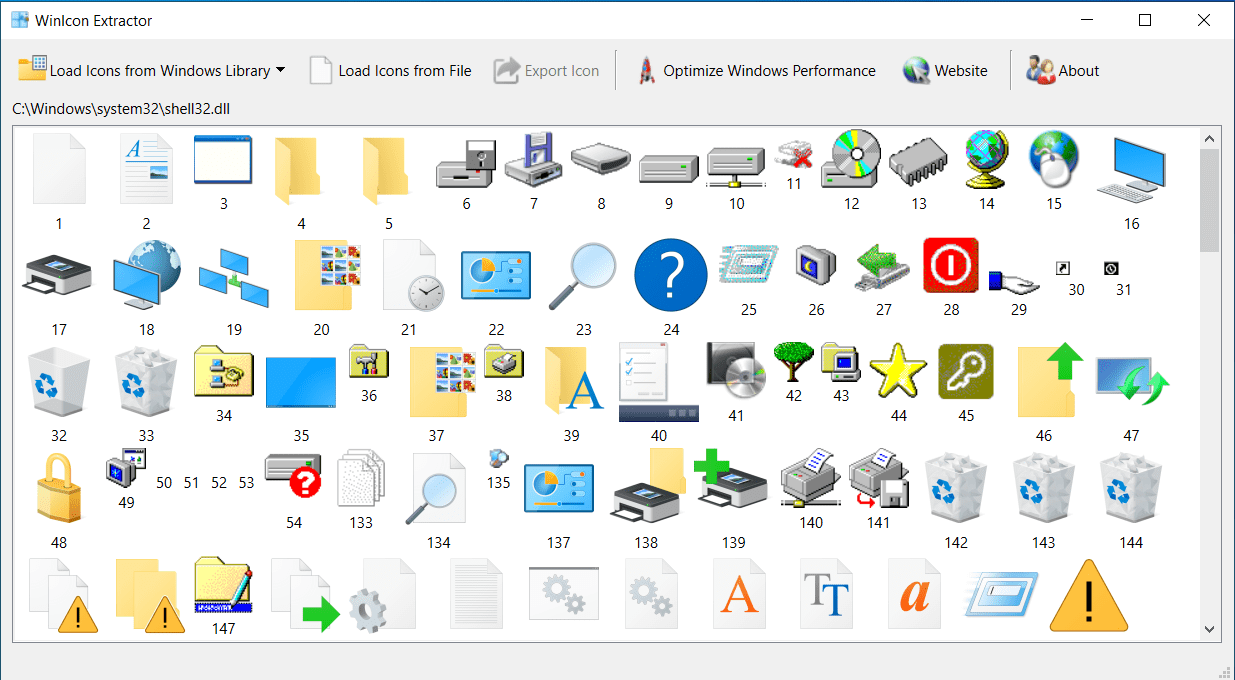This screenshot has width=1235, height=680.
Task: Select globe on stand icon 14
Action: pyautogui.click(x=987, y=160)
